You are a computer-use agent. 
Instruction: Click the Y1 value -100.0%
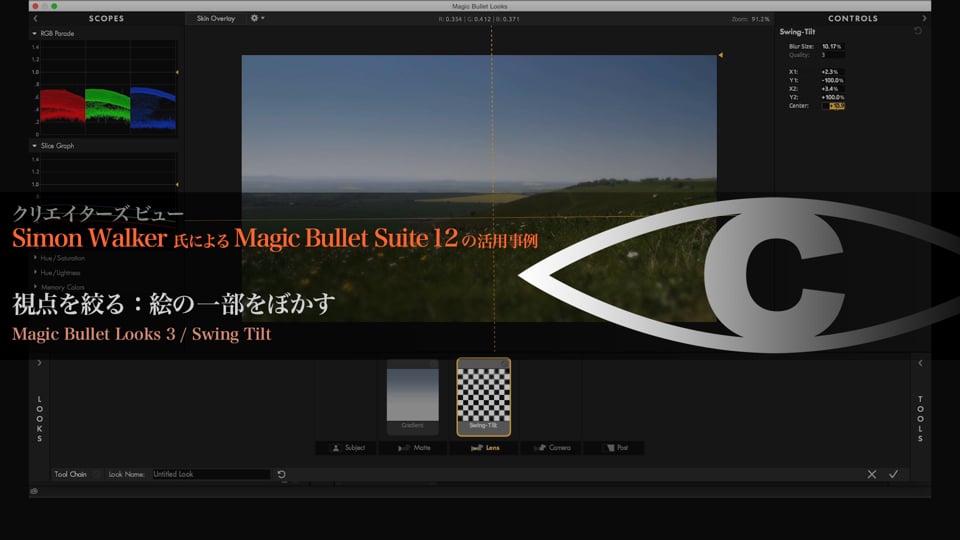tap(832, 80)
